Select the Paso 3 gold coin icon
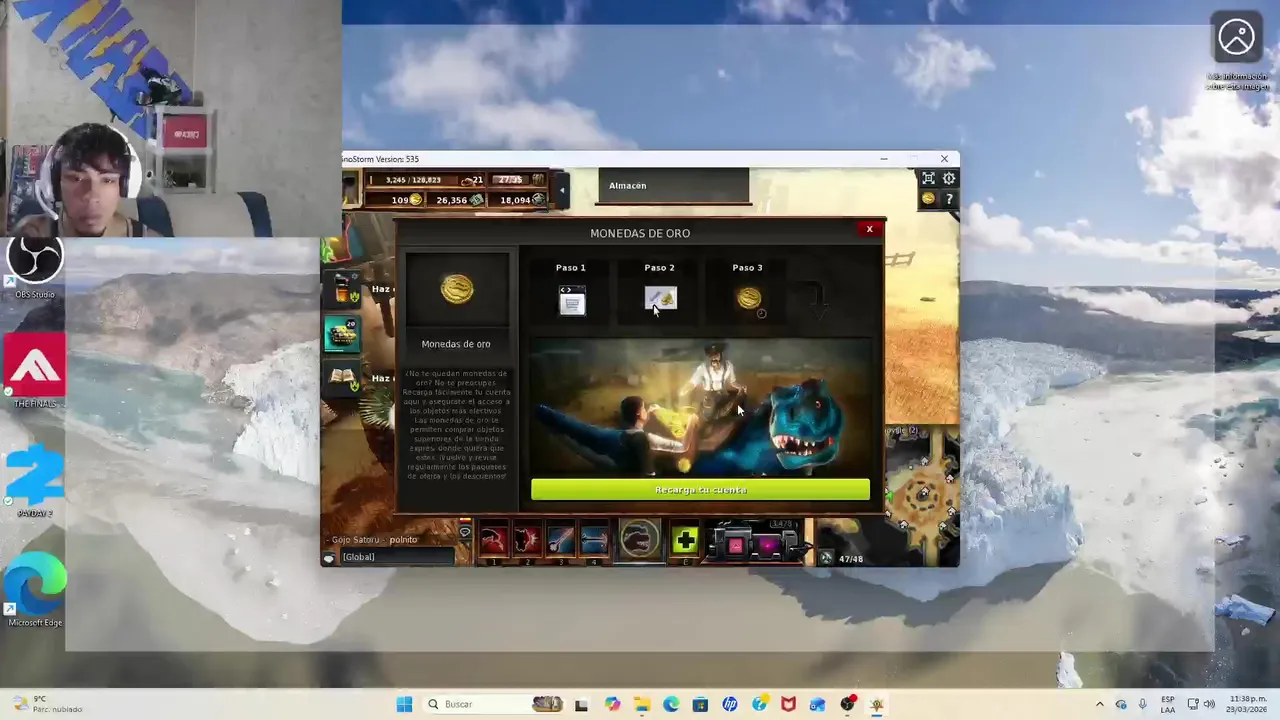Screen dimensions: 1280x720 click(x=749, y=299)
